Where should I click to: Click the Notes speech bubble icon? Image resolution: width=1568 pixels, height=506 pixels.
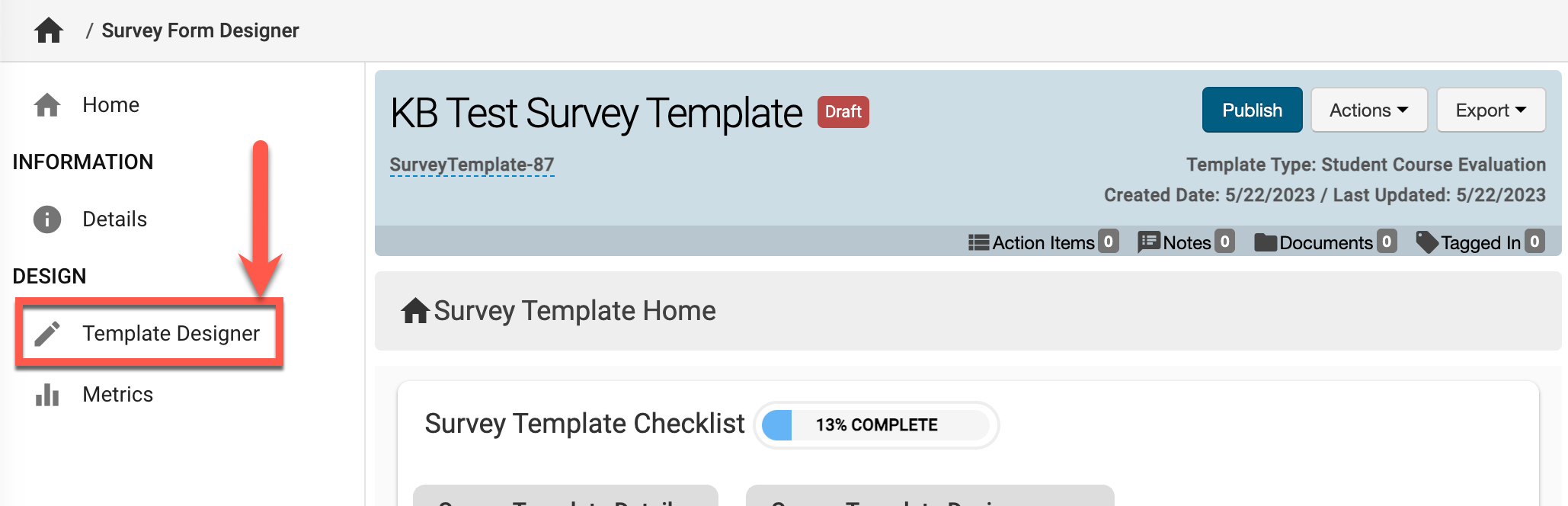(x=1148, y=242)
